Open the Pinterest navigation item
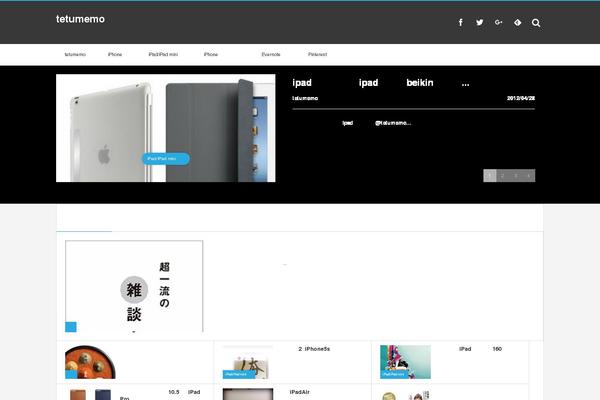 point(318,54)
